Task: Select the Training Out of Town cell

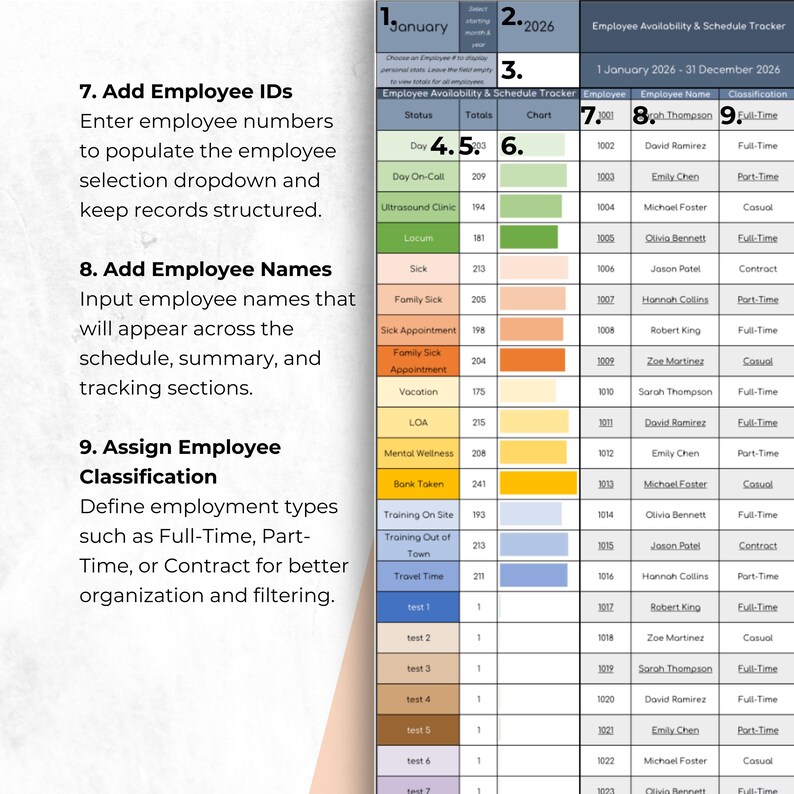Action: click(x=418, y=545)
